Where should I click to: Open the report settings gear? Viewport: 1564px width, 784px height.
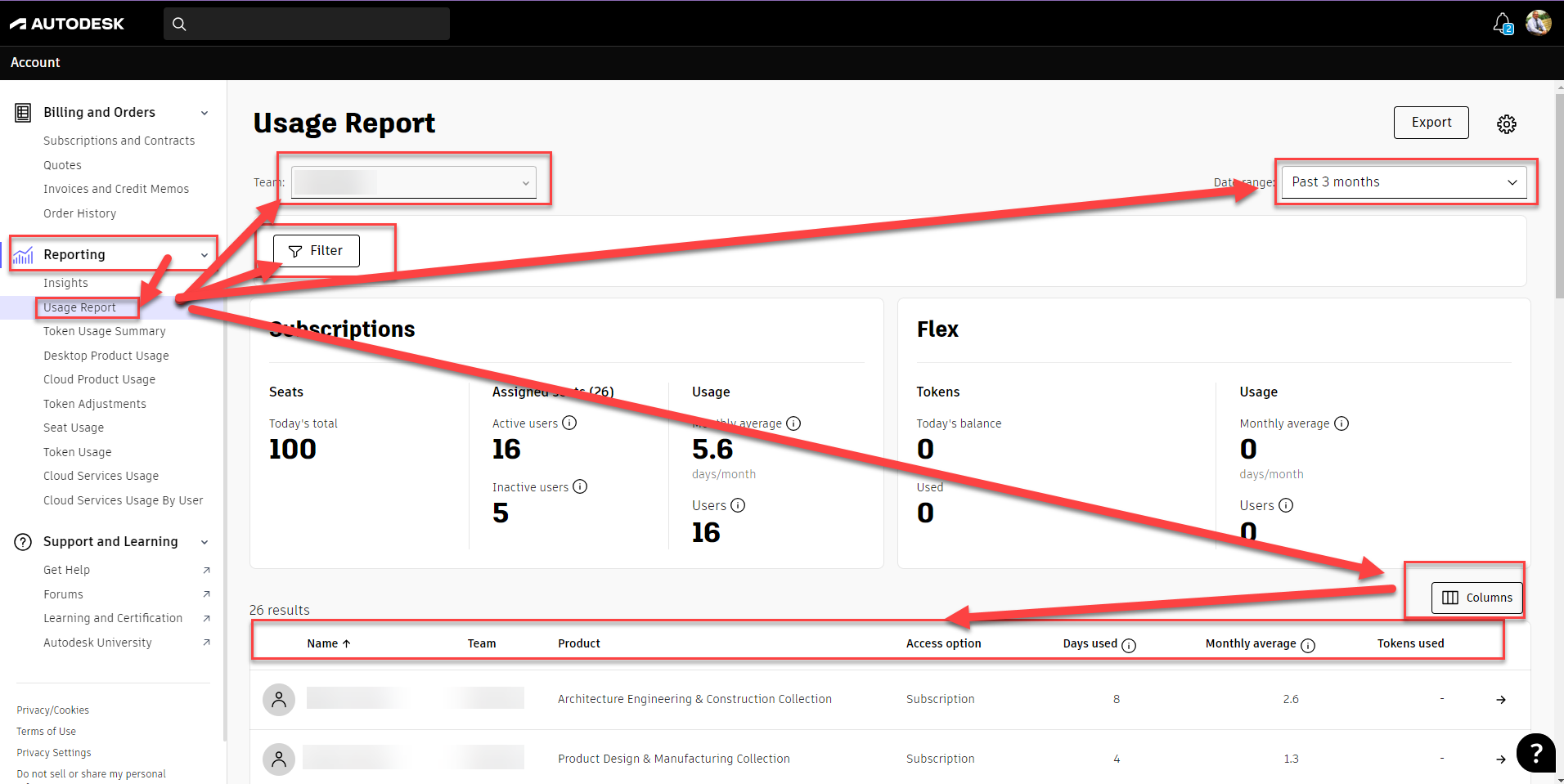tap(1507, 123)
